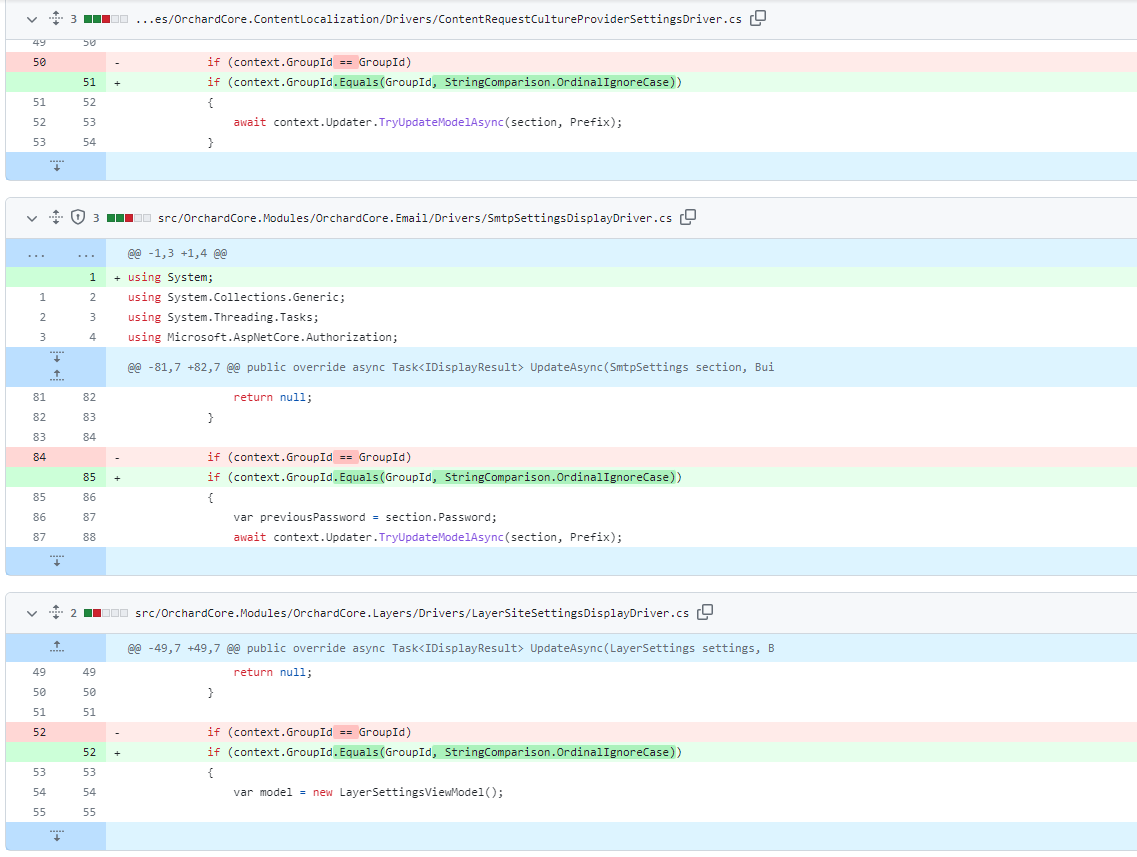Click 'var previousPassword = section.Password;' line
The image size is (1137, 857).
click(x=365, y=518)
